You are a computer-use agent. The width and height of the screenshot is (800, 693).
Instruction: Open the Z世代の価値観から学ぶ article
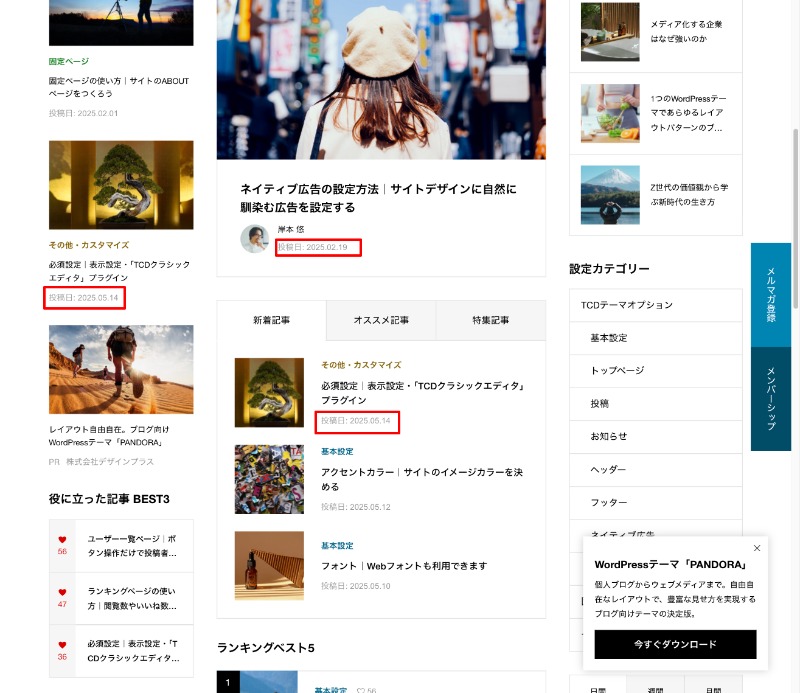pyautogui.click(x=689, y=194)
